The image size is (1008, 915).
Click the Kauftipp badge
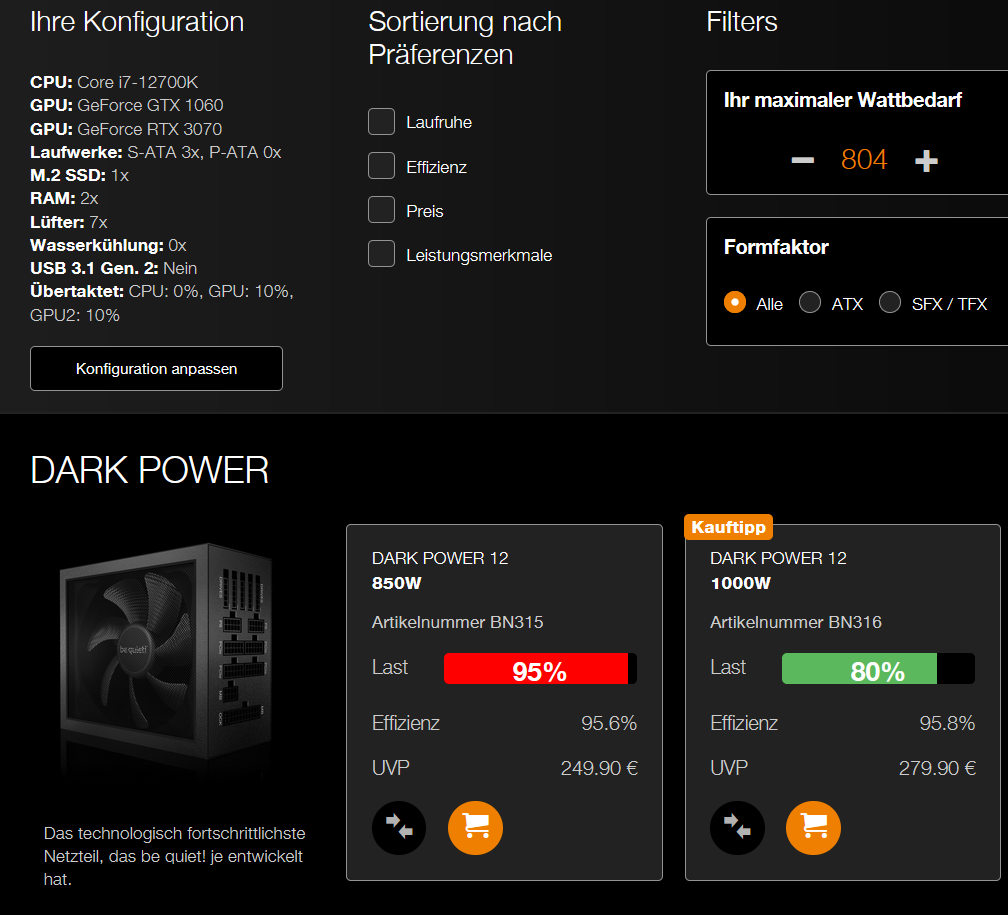(x=728, y=527)
